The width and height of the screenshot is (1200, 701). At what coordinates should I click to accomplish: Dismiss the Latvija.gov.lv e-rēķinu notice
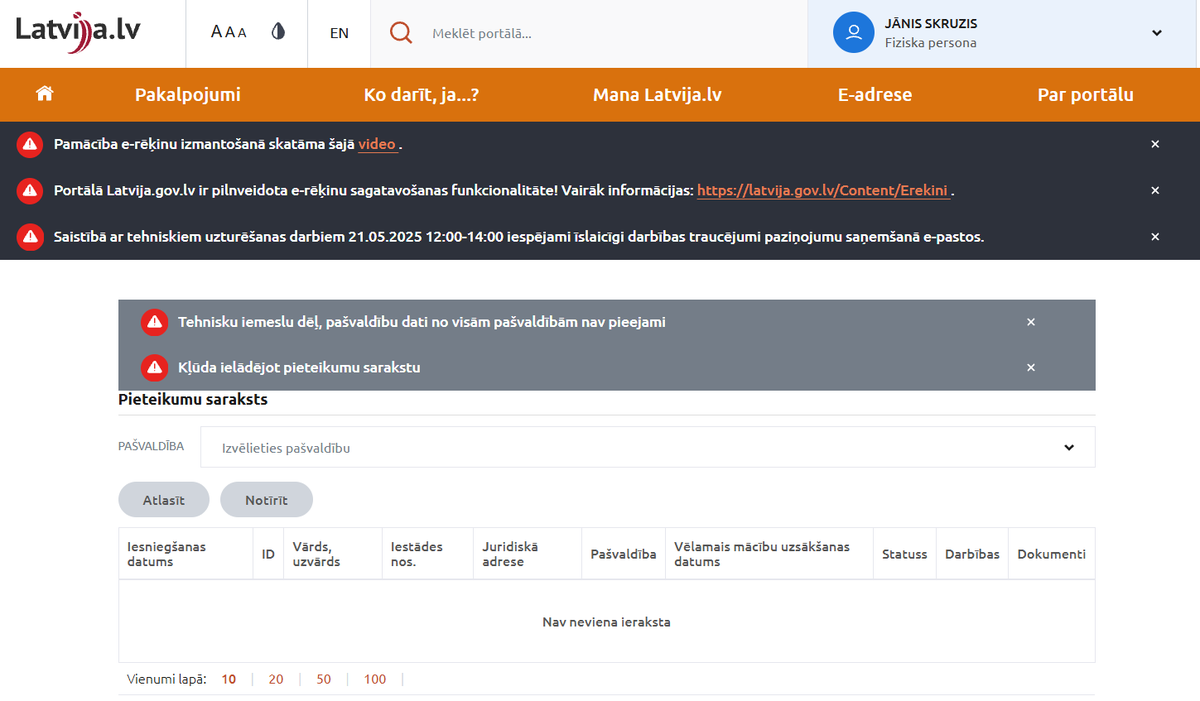[x=1155, y=190]
